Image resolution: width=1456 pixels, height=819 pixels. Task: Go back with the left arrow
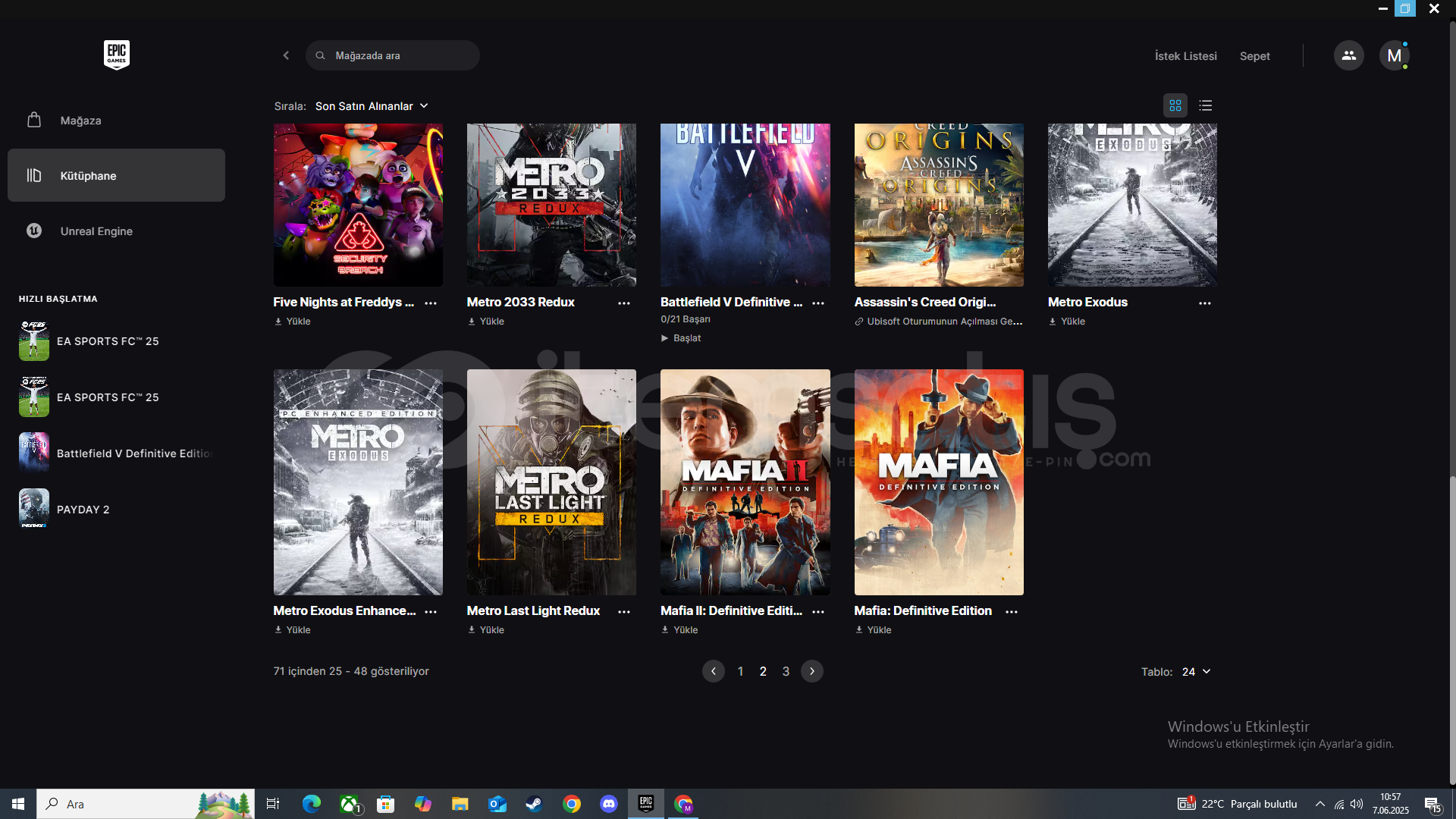click(x=286, y=55)
